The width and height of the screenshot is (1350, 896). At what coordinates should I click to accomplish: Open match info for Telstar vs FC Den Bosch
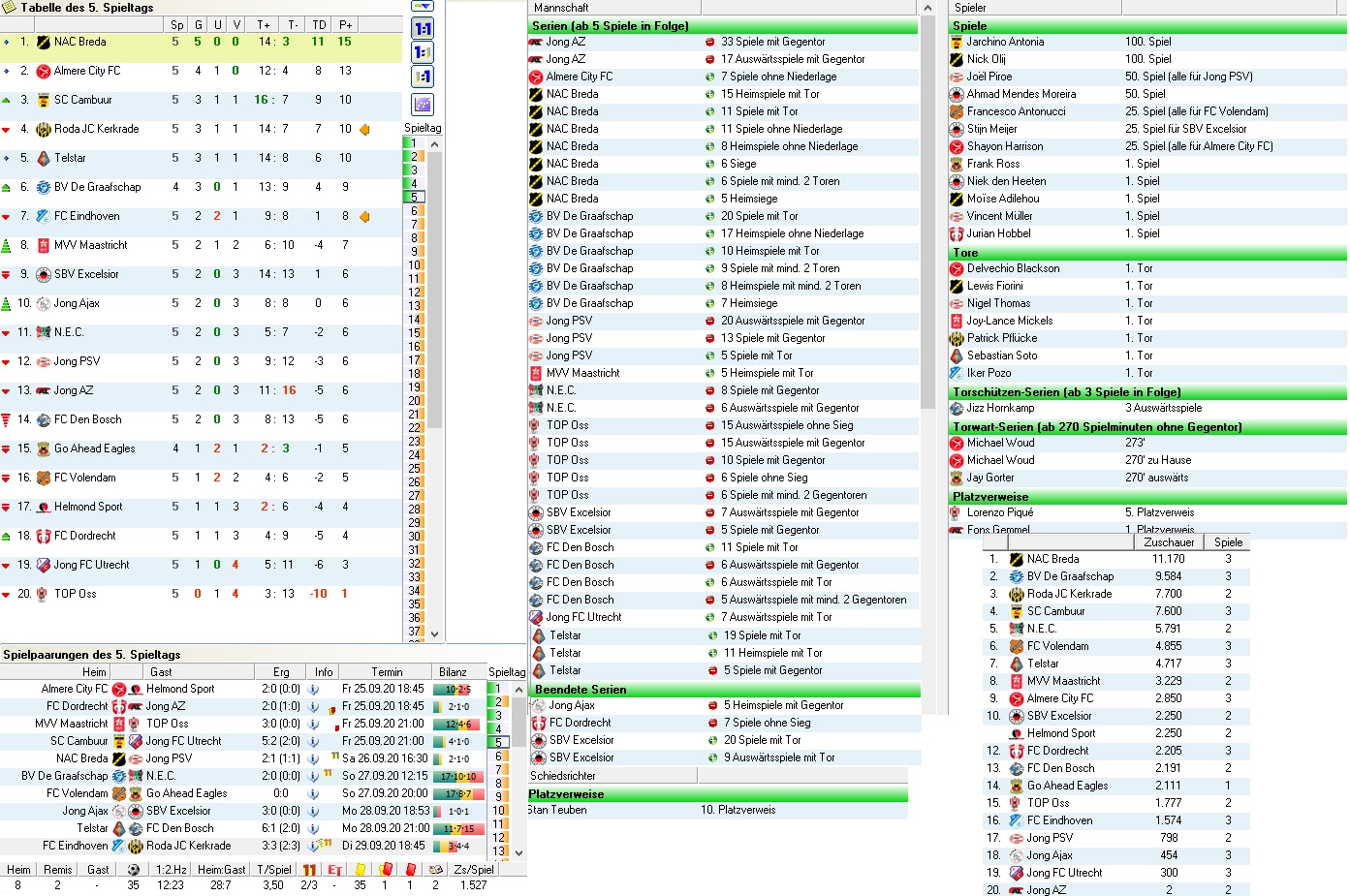point(313,828)
